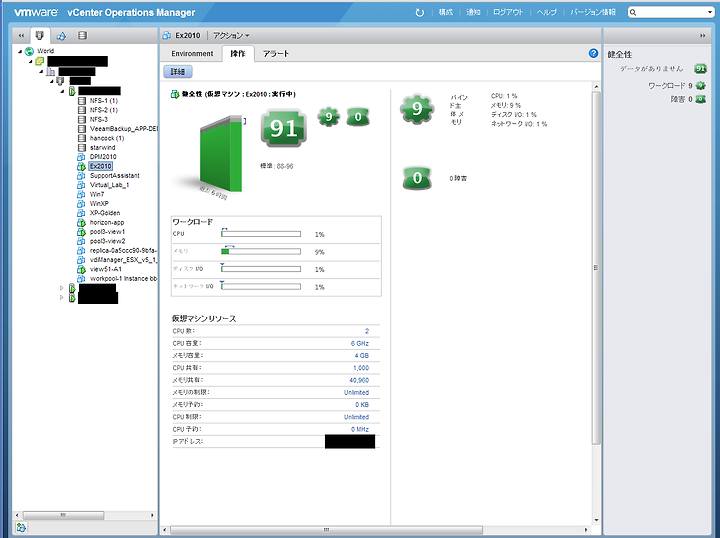The image size is (720, 538).
Task: Collapse the cluster node under datacenter
Action: coord(51,81)
